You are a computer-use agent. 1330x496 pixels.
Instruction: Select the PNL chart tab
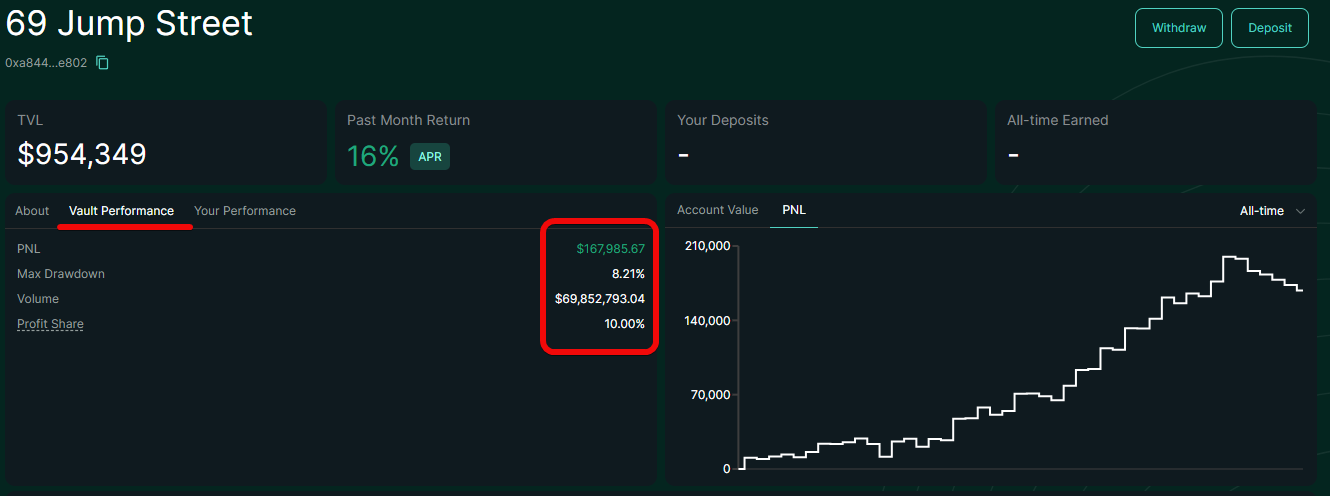(794, 210)
